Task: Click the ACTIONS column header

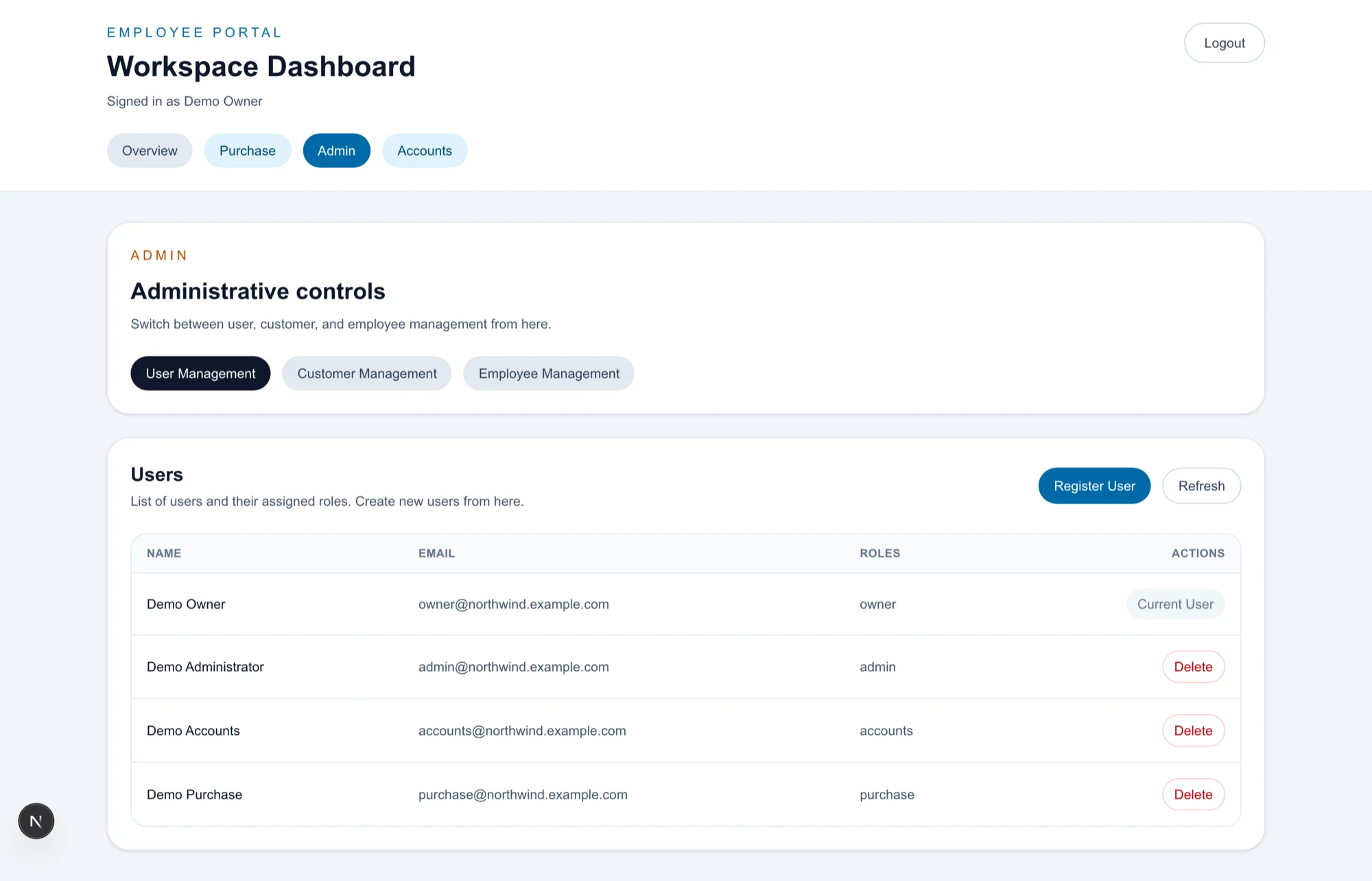Action: (1198, 553)
